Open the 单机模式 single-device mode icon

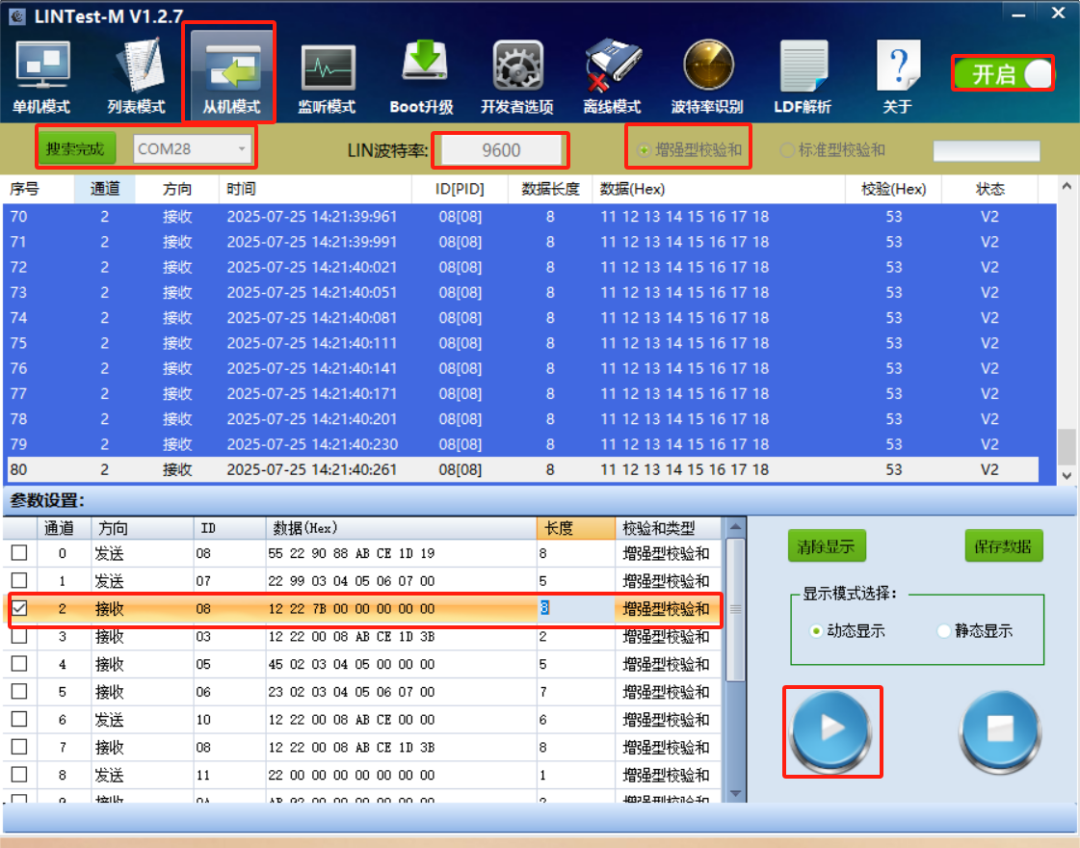coord(41,76)
